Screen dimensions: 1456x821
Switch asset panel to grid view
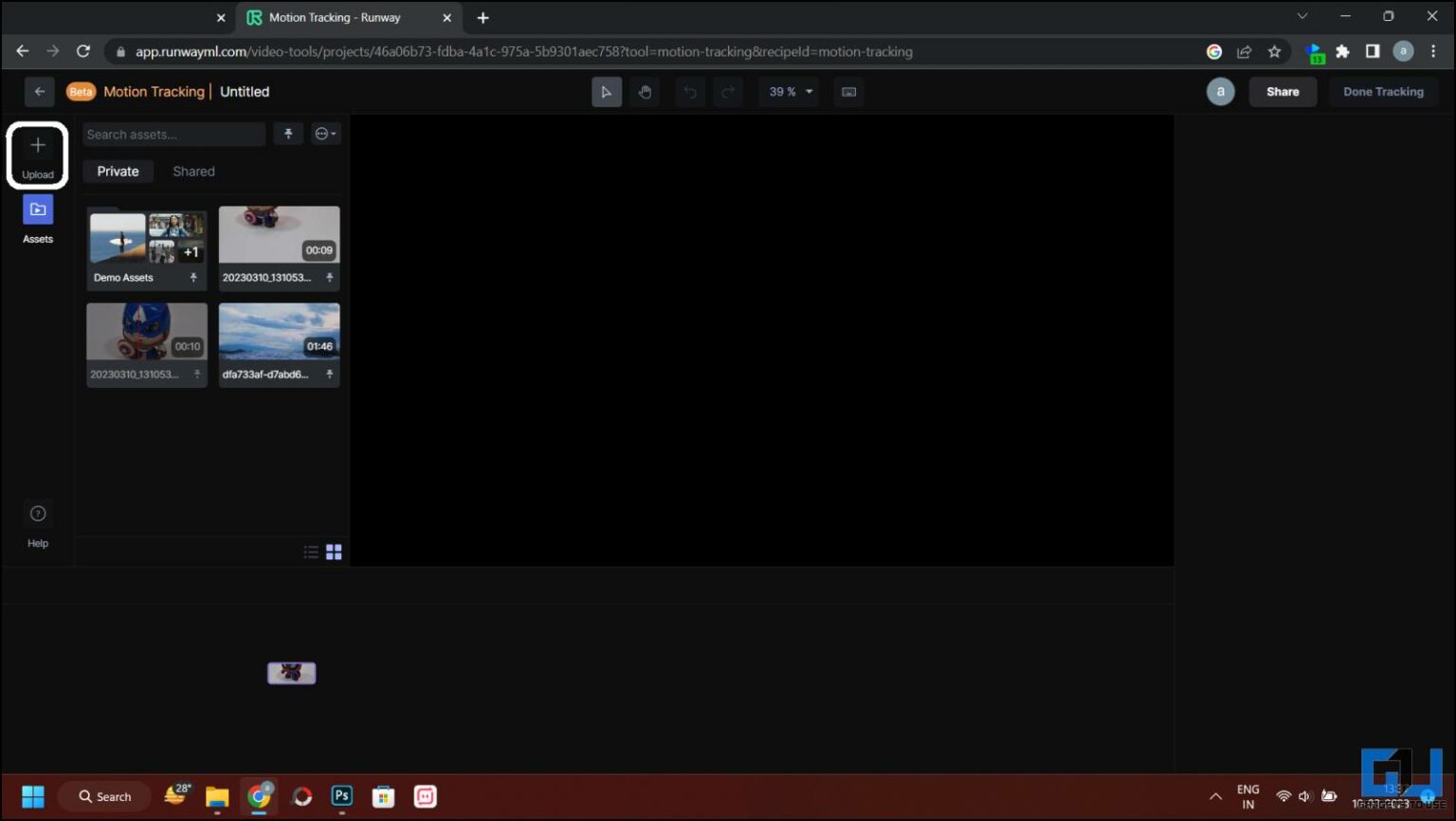333,551
